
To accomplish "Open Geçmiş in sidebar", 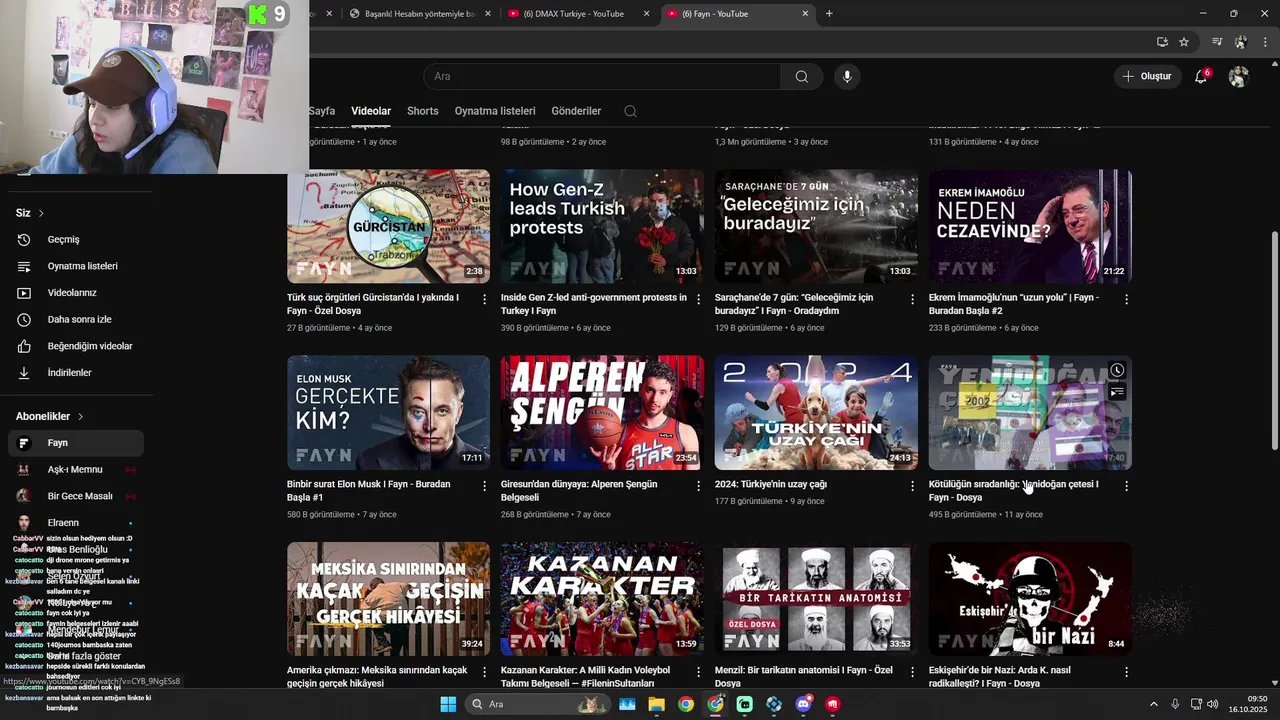I will (76, 240).
